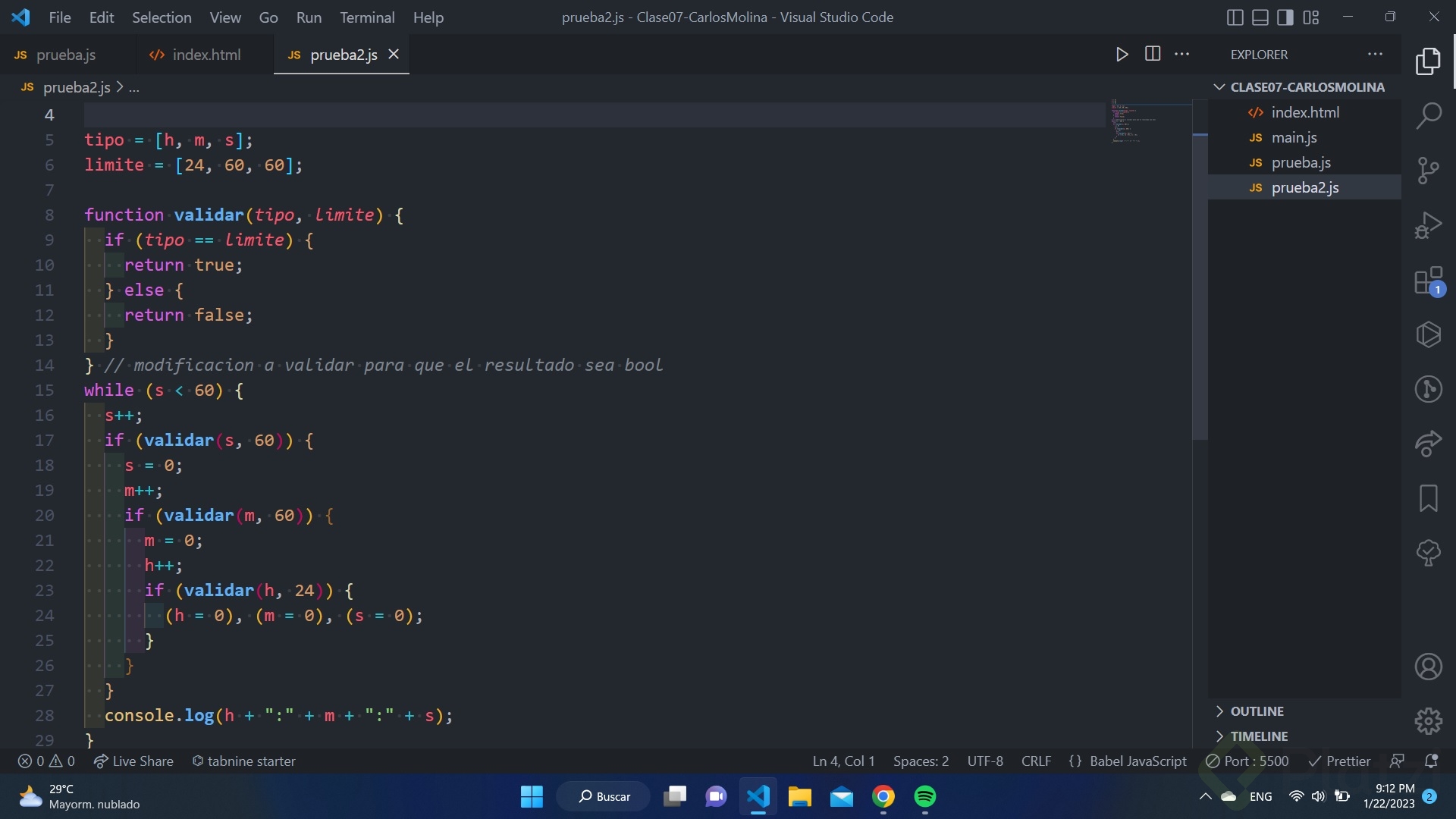Open the Live Share view in activity bar
1456x819 pixels.
tap(1428, 444)
